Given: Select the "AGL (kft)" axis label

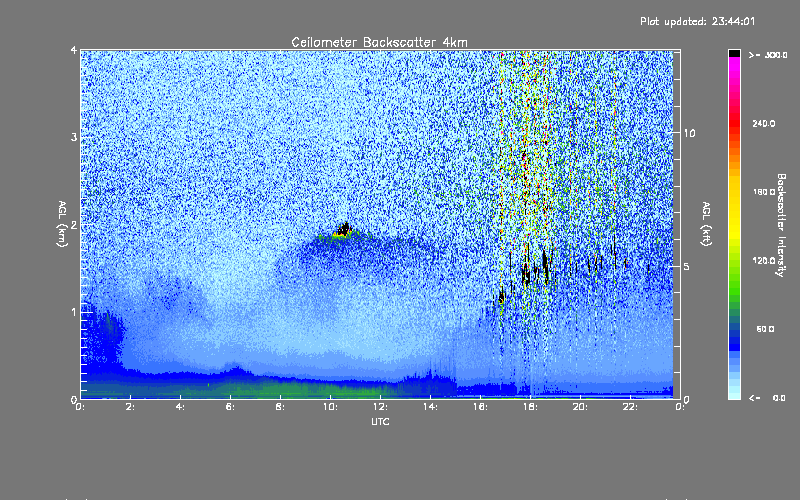Looking at the screenshot, I should (706, 224).
